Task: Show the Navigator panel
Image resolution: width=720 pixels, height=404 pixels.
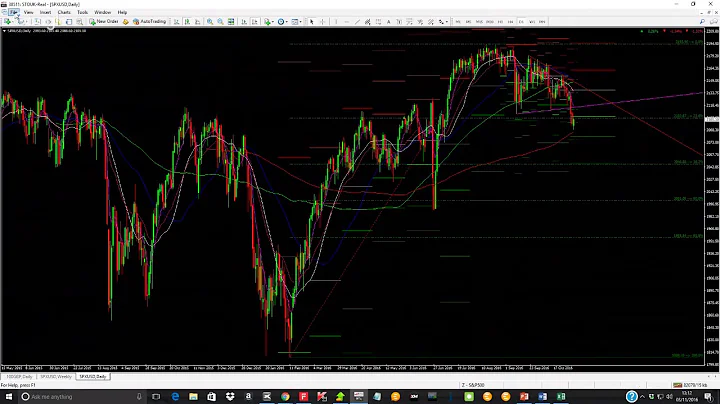Action: click(58, 22)
